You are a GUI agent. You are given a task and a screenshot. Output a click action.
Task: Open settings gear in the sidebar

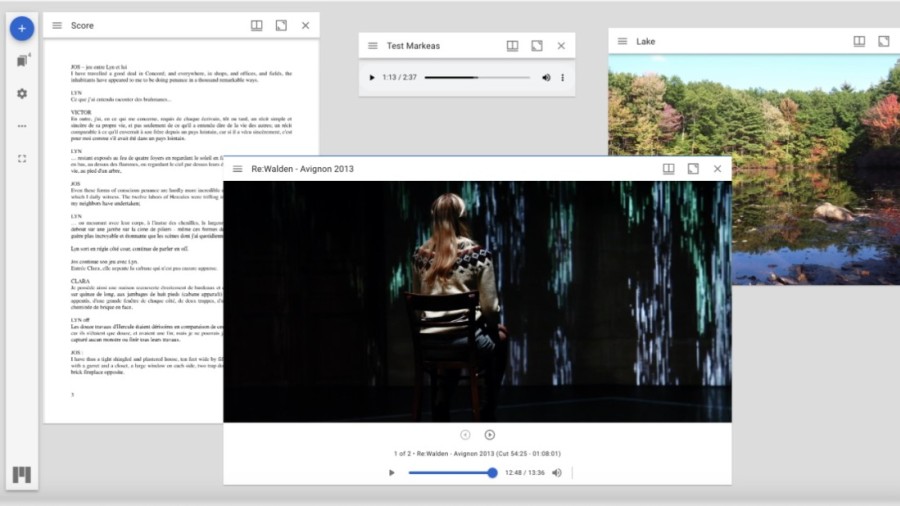pos(22,94)
